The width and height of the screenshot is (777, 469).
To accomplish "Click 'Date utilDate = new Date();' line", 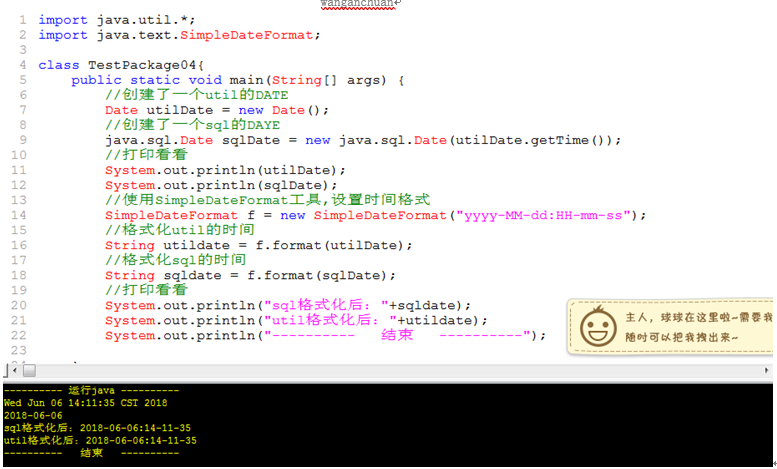I will point(217,110).
